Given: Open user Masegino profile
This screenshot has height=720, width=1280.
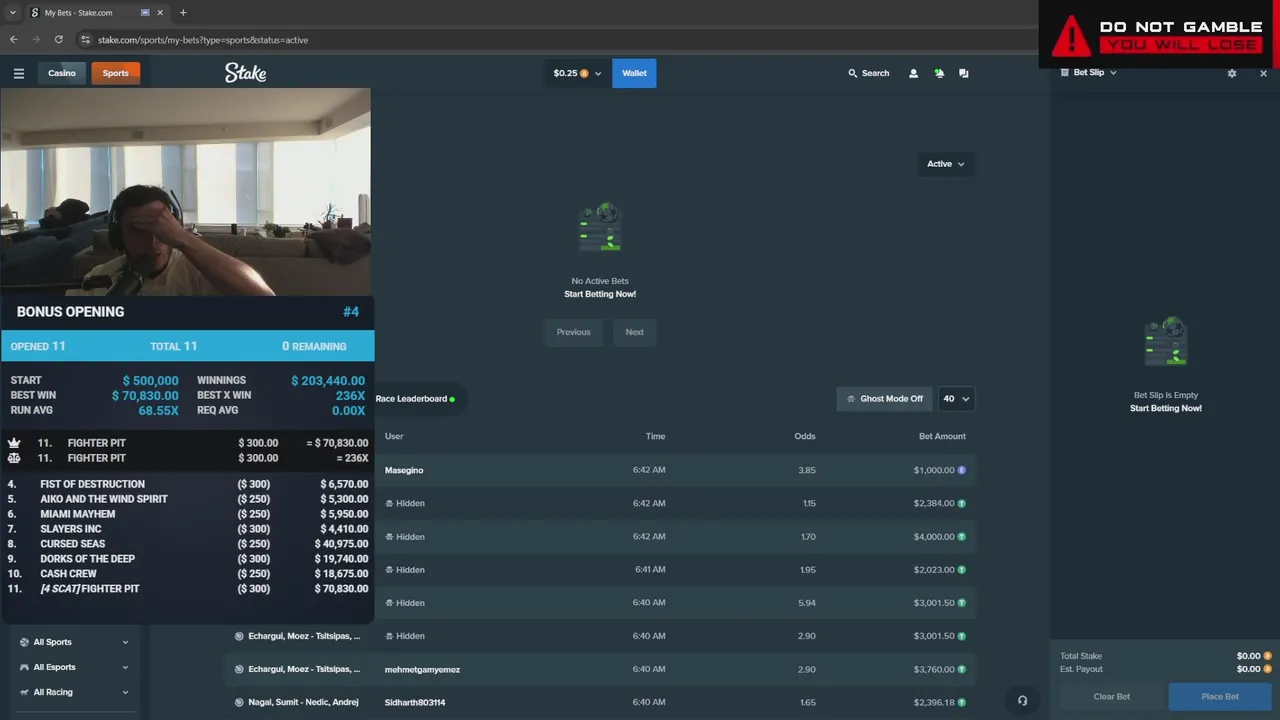Looking at the screenshot, I should (x=404, y=470).
